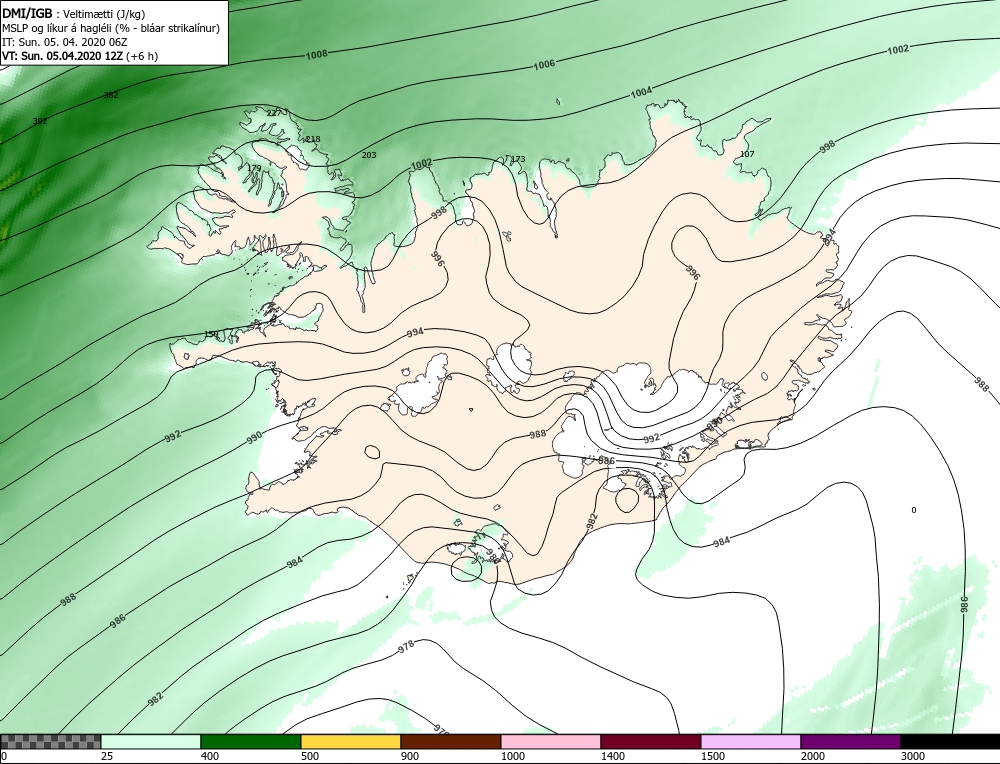1000x764 pixels.
Task: Click the value 173 on the north coast
Action: pos(518,159)
